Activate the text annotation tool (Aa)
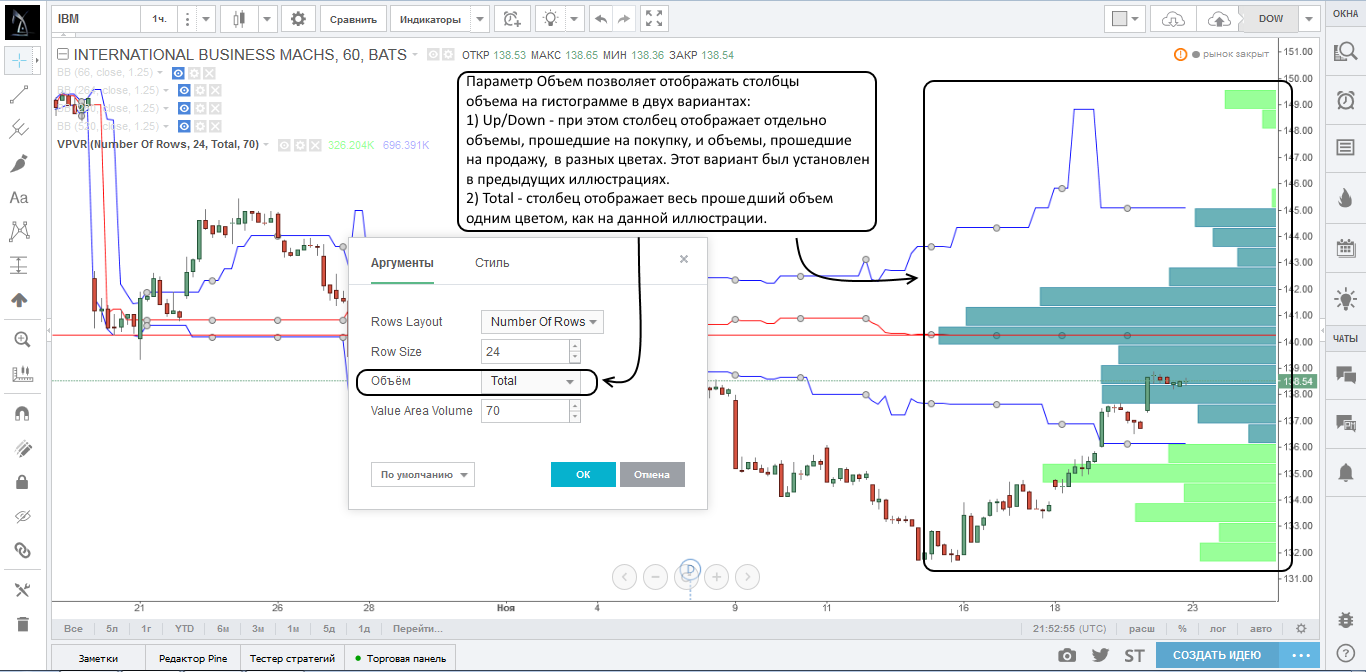This screenshot has width=1366, height=672. pos(19,197)
